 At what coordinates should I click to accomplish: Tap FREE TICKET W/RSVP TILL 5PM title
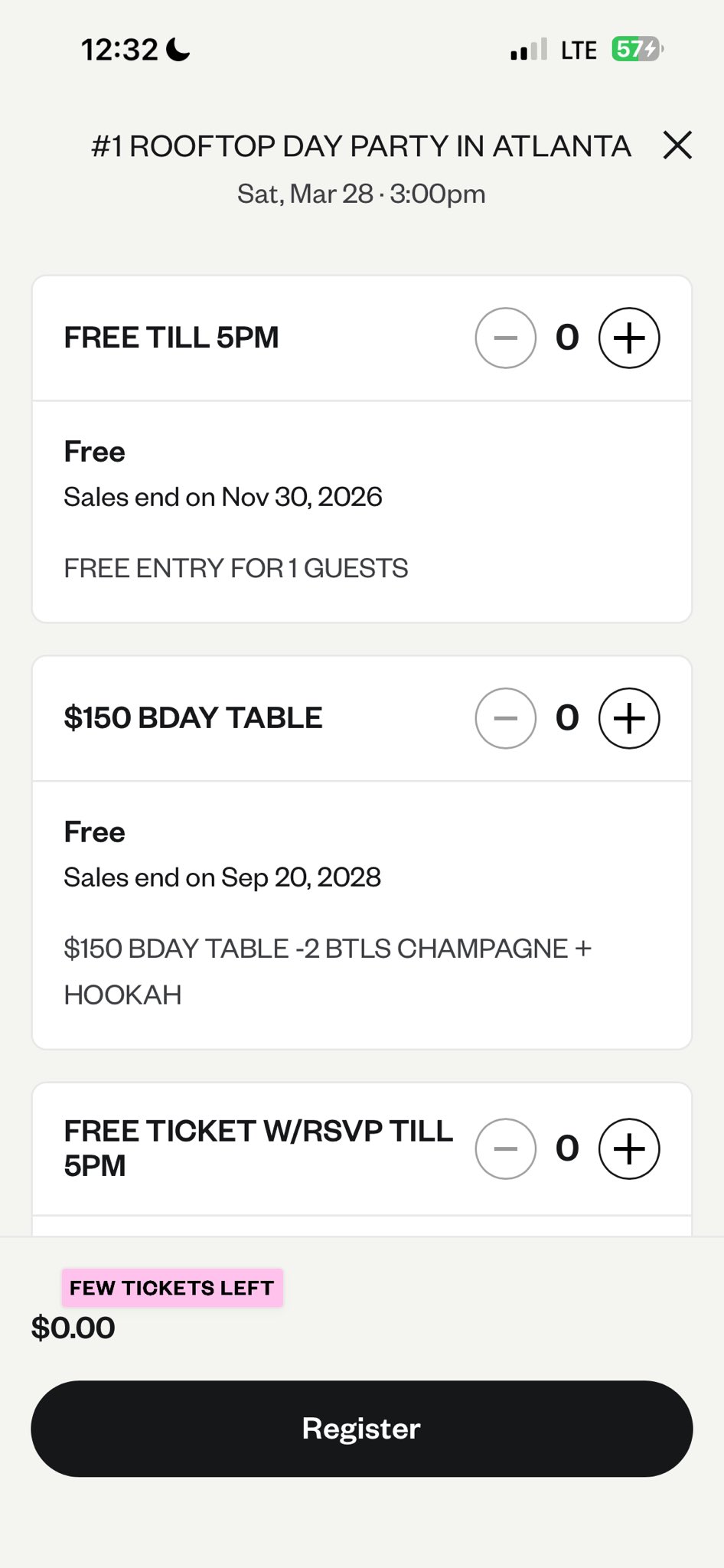258,1148
